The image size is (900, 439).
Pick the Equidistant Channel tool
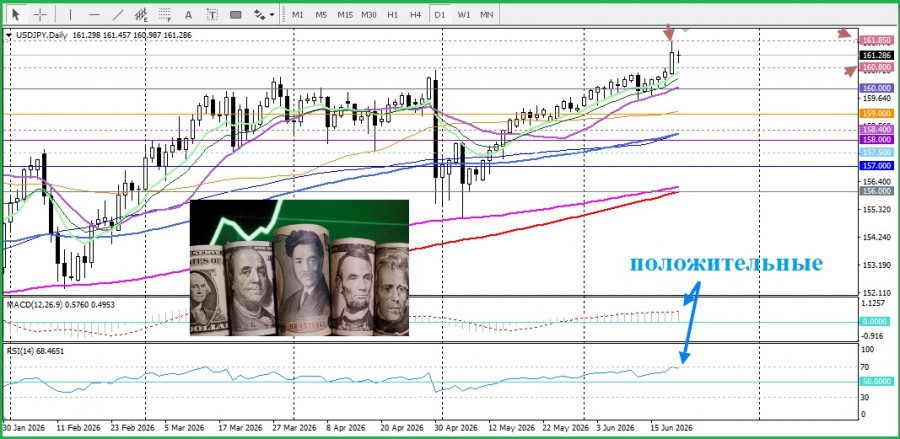coord(141,15)
